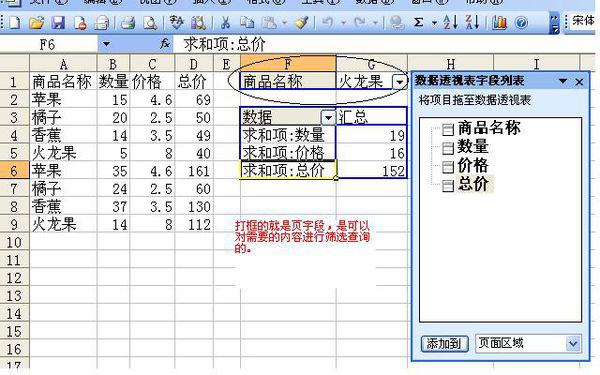Viewport: 600px width, 375px height.
Task: Open file using the folder icon
Action: tap(36, 23)
